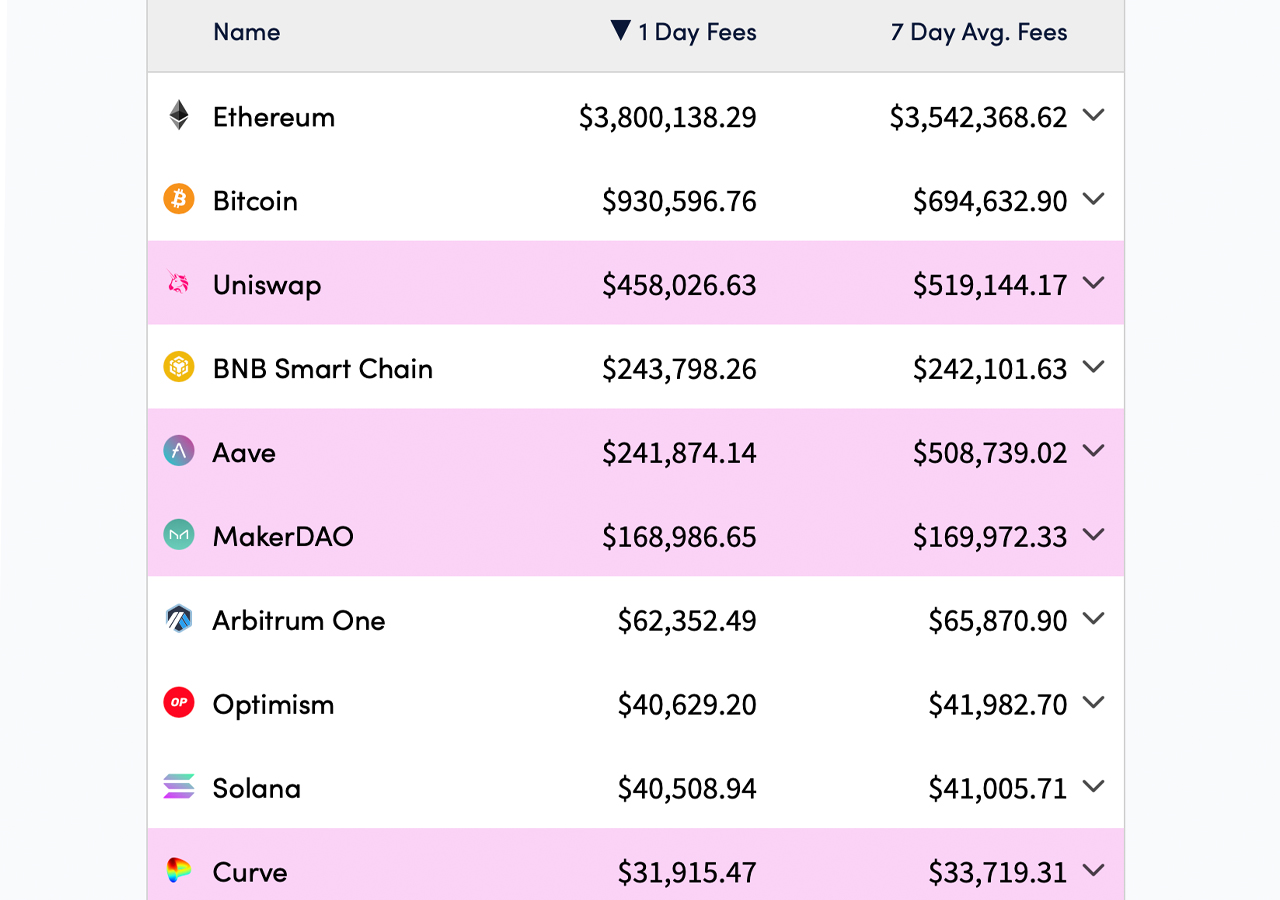Open the Uniswap protocol link

click(x=266, y=284)
